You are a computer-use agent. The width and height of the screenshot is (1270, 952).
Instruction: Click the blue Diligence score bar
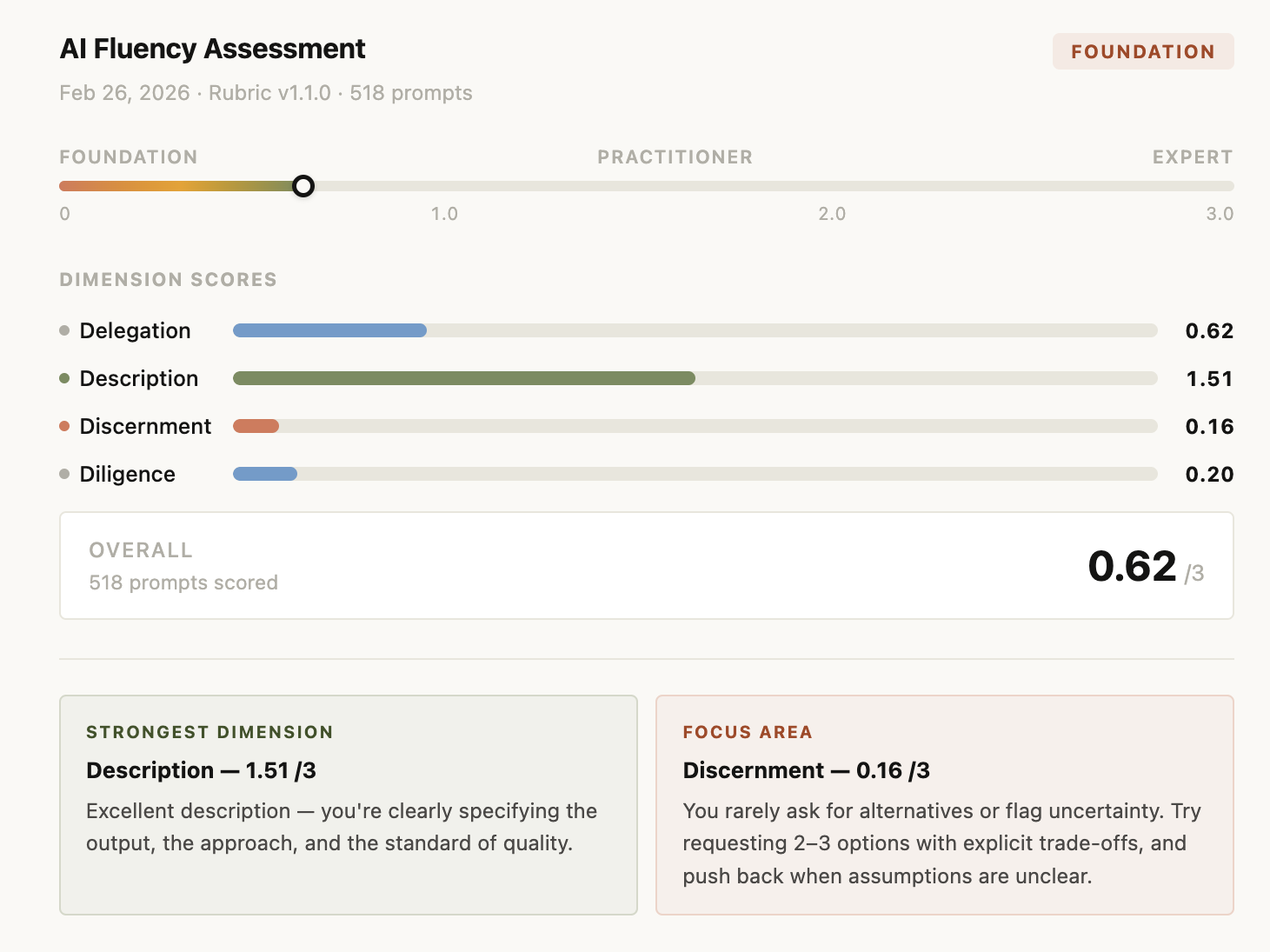265,474
